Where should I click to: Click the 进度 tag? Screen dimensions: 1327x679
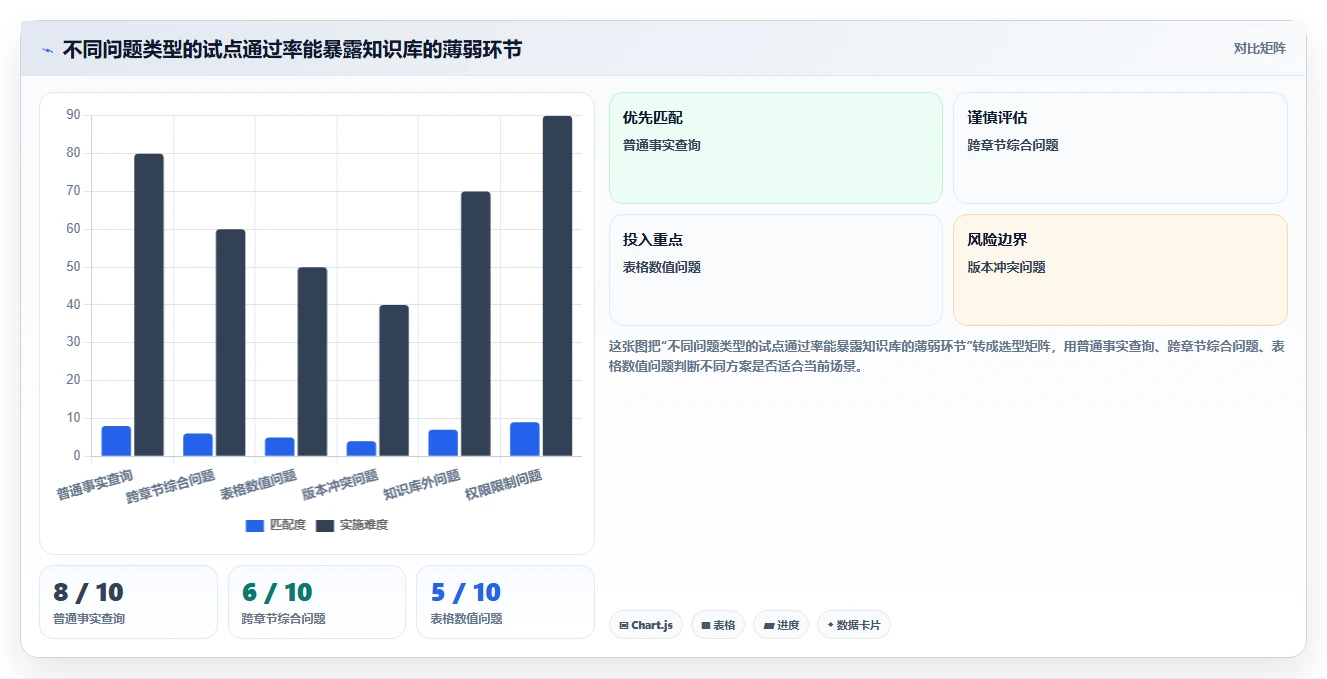coord(781,625)
